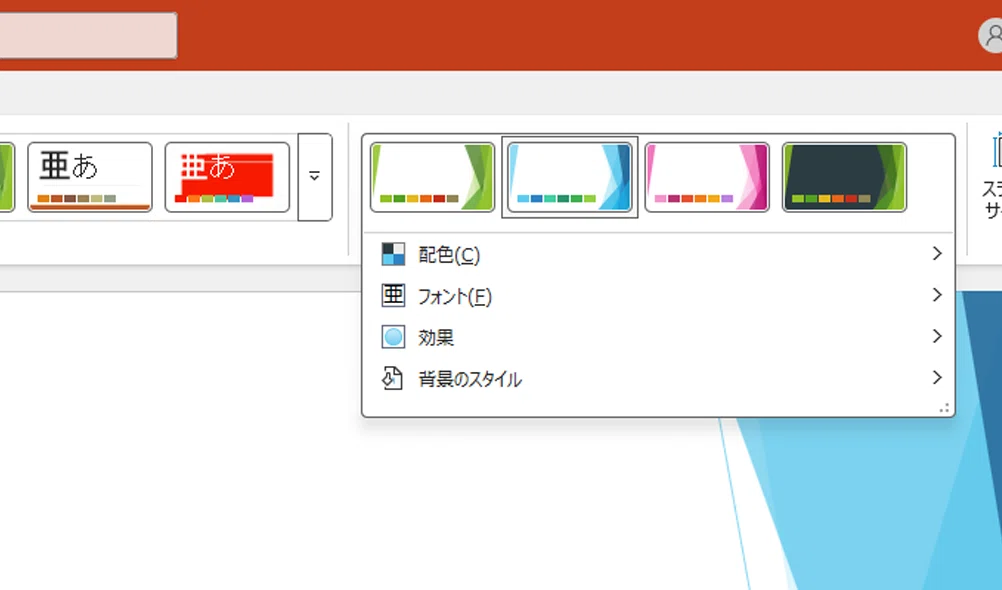Expand chevron next to 配色(C)
This screenshot has width=1002, height=590.
click(x=937, y=254)
